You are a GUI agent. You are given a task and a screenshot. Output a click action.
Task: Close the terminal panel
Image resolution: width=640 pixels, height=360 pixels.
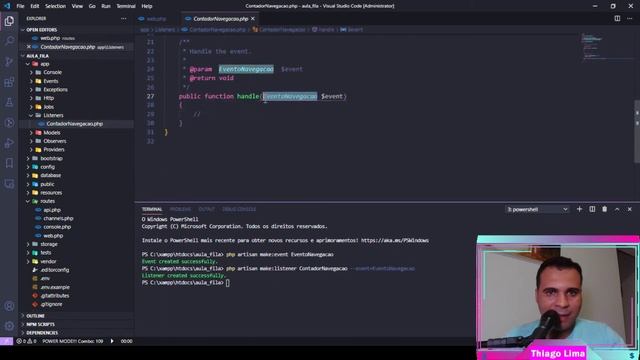pyautogui.click(x=630, y=209)
